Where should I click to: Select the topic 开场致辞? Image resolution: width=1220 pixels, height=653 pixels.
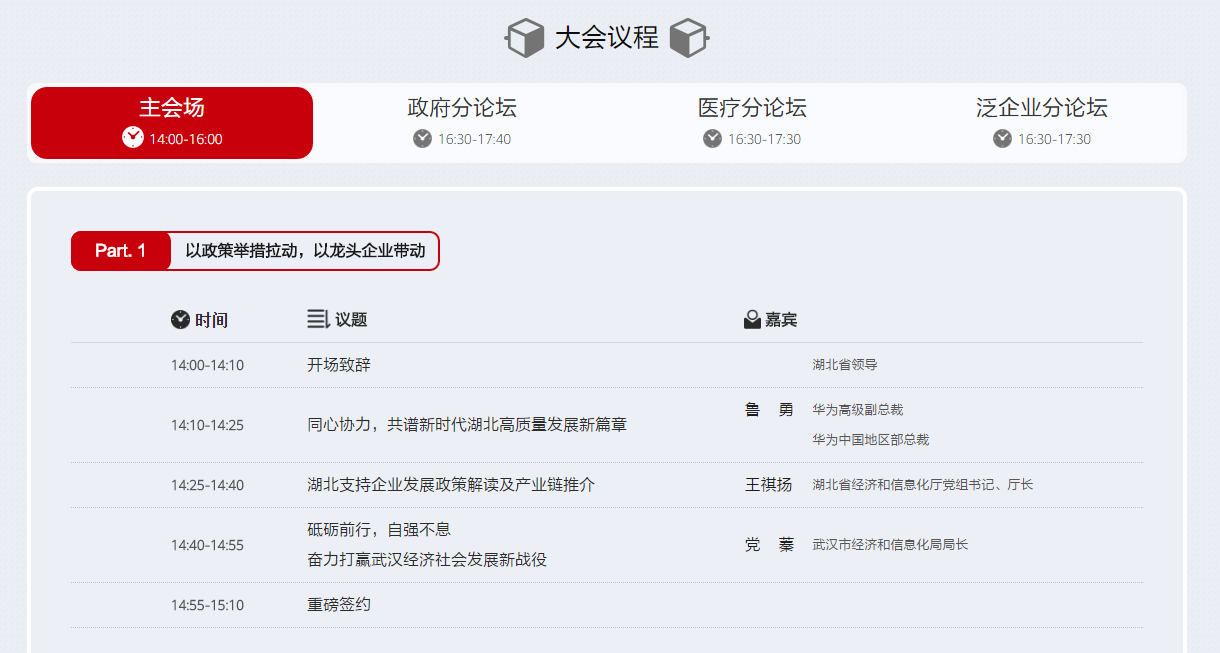[339, 365]
